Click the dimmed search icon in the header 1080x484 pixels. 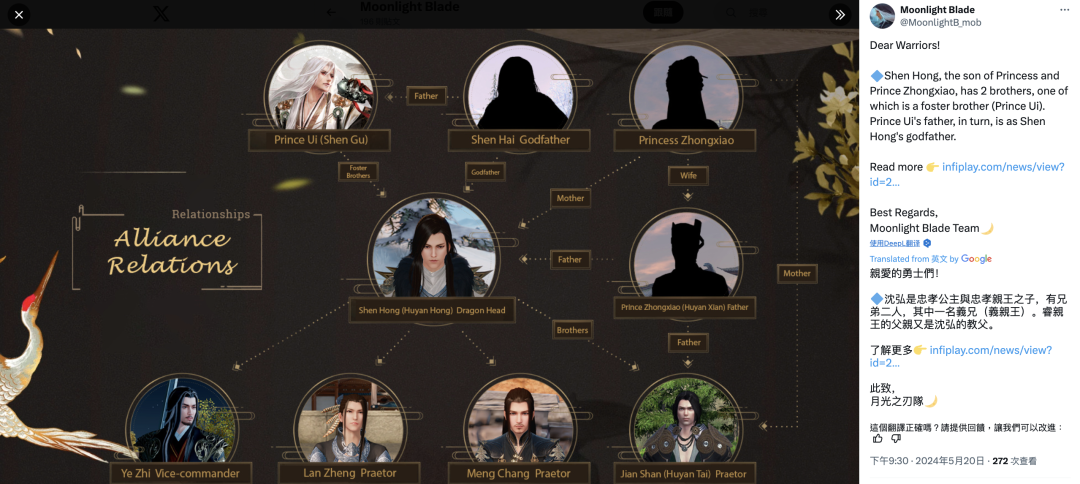(x=730, y=12)
